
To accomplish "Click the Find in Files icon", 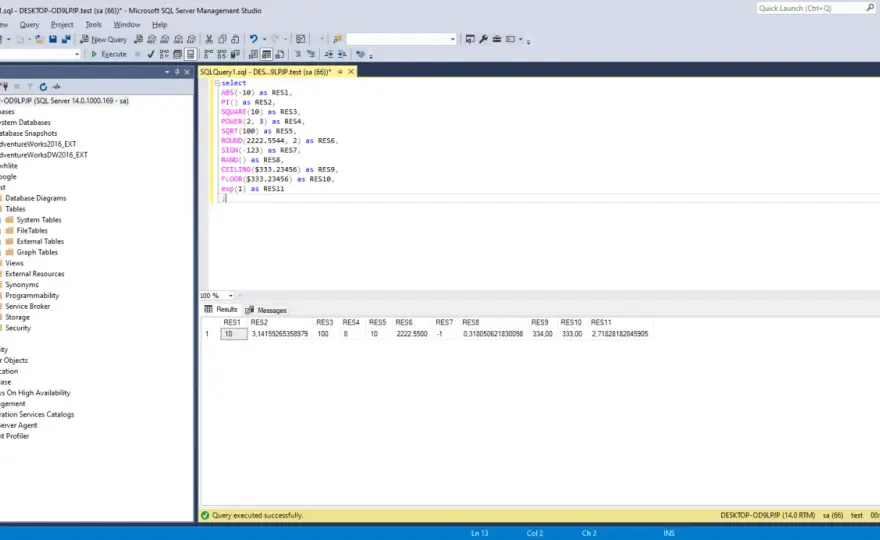I will click(x=337, y=39).
